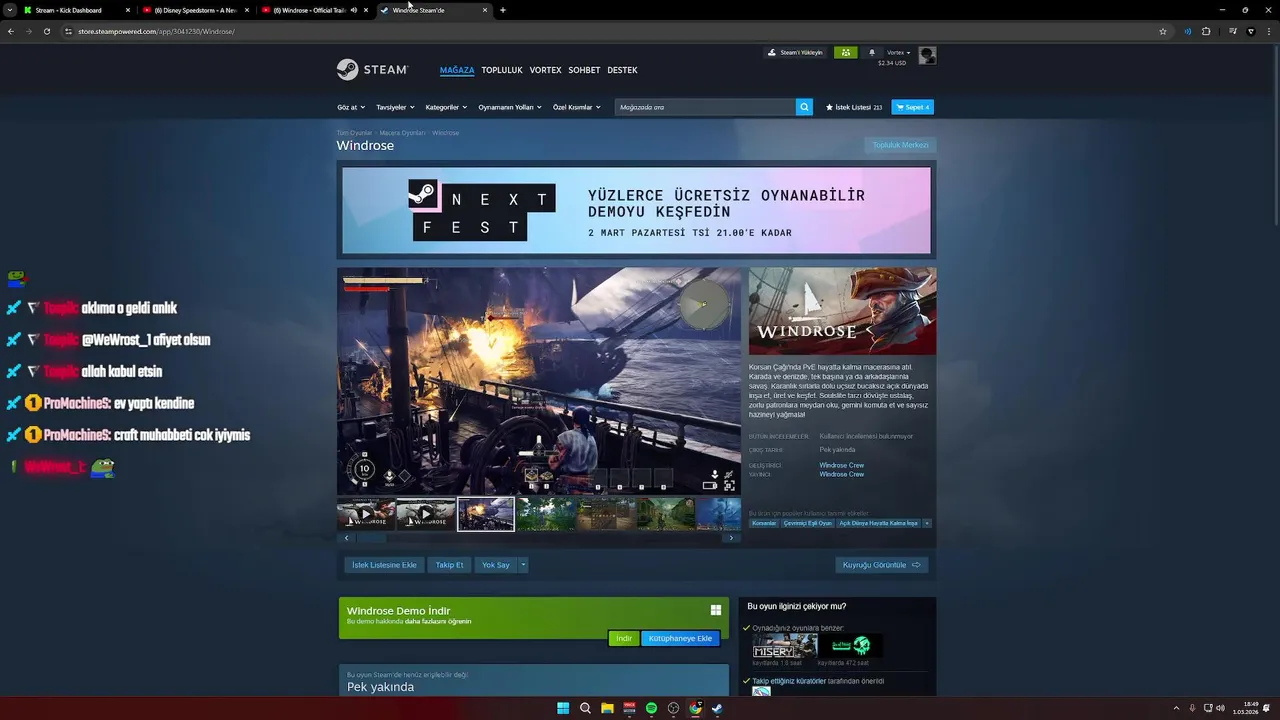Open Windows taskbar search

click(585, 708)
